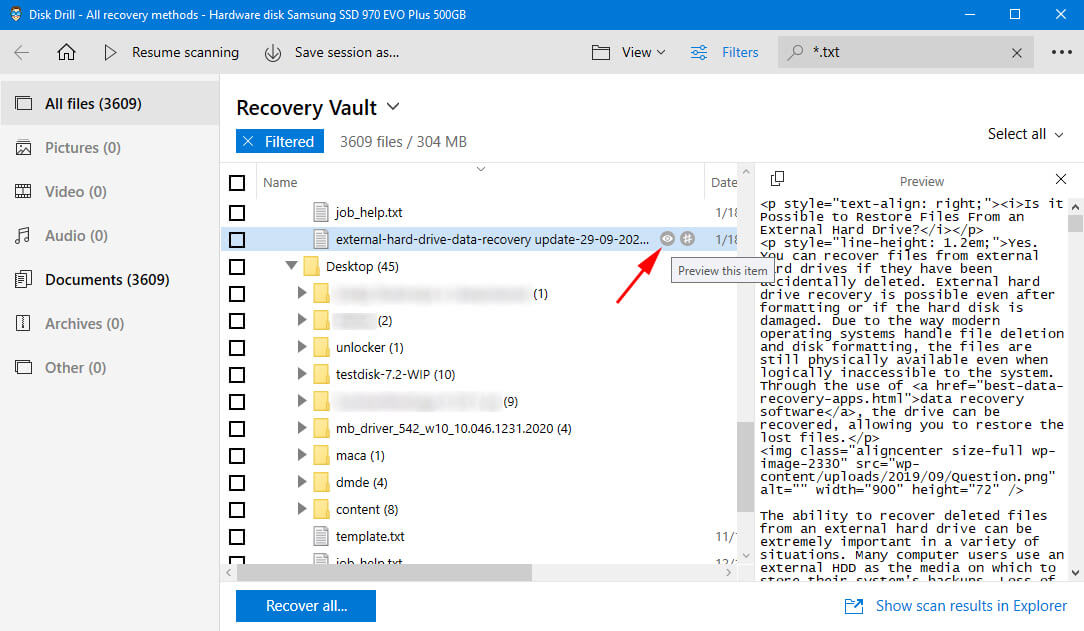Check the external-hard-drive-data-recovery file checkbox
This screenshot has height=631, width=1084.
pos(237,239)
